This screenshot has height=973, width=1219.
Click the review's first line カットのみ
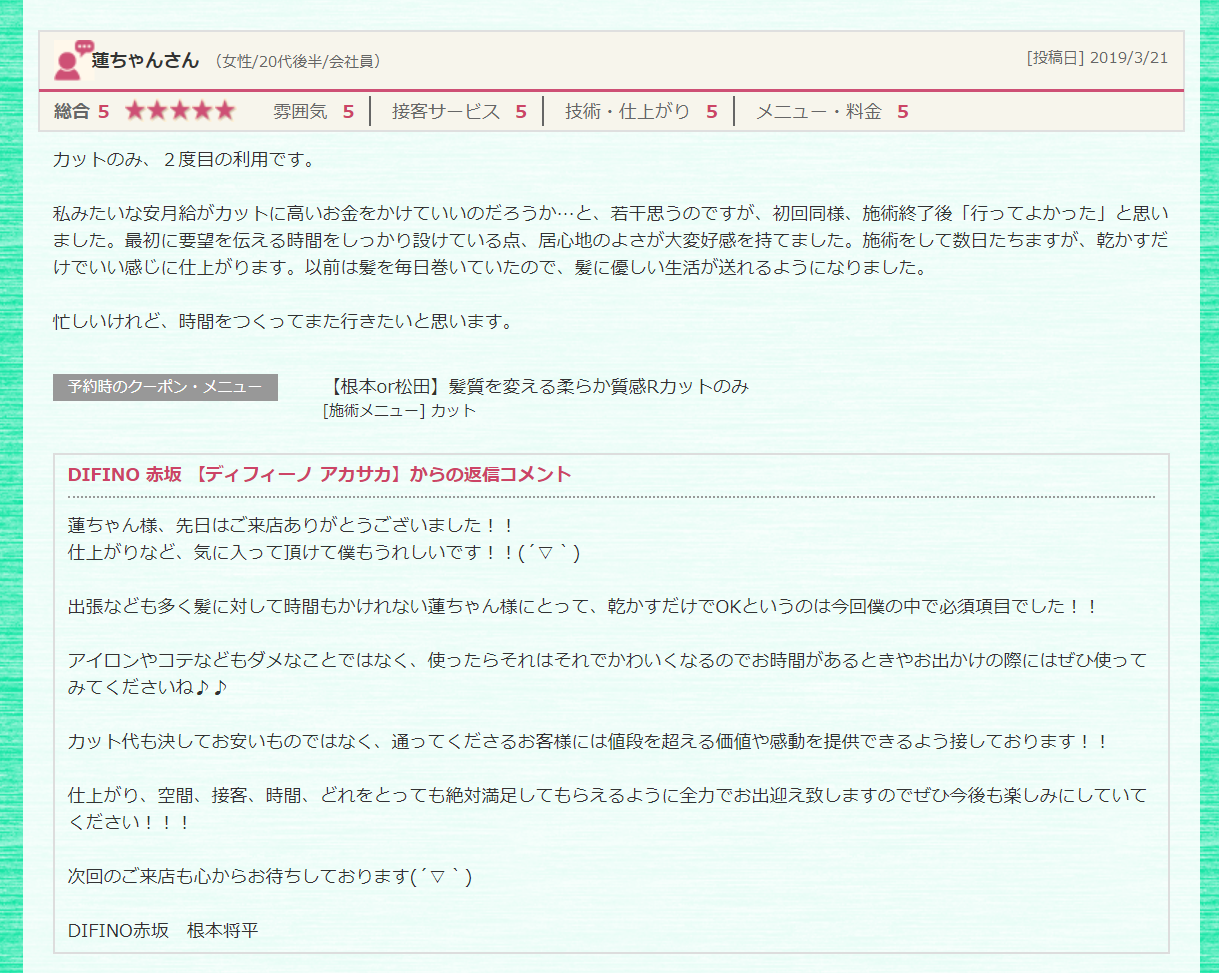point(183,159)
